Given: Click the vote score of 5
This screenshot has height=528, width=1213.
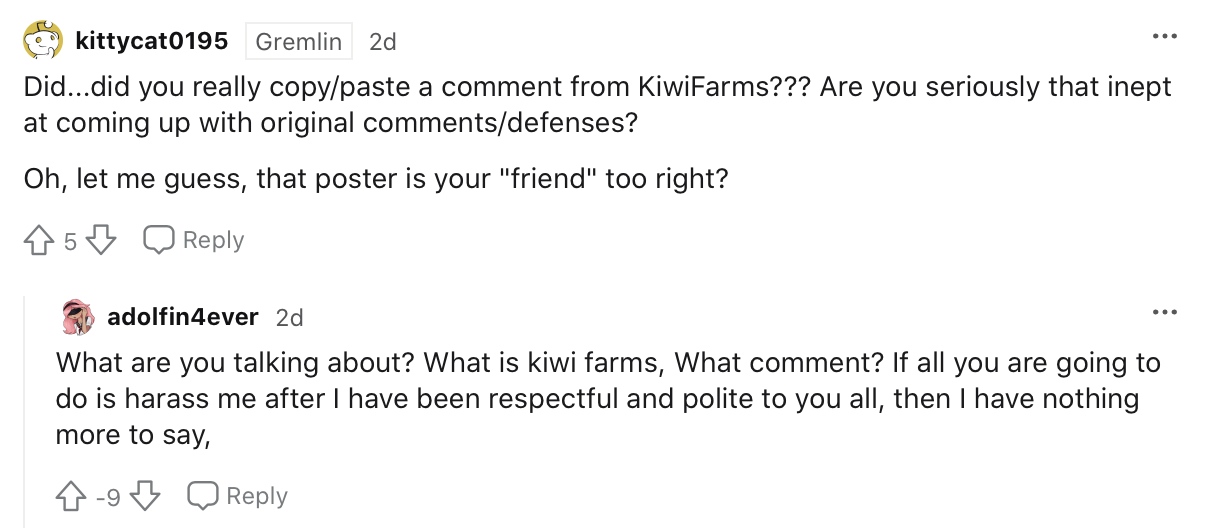Looking at the screenshot, I should pyautogui.click(x=70, y=241).
